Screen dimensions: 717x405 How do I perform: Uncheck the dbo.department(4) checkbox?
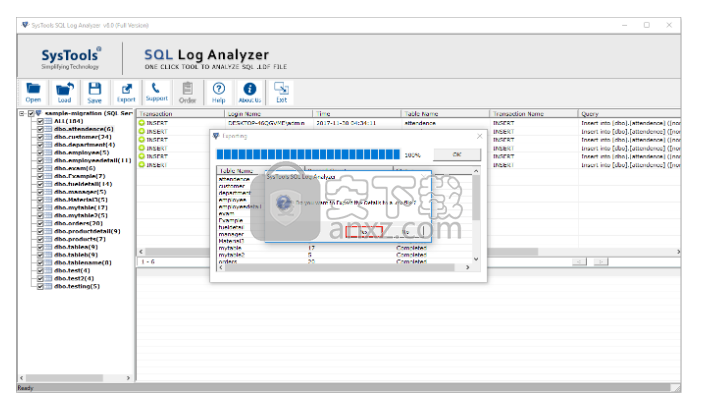[40, 145]
